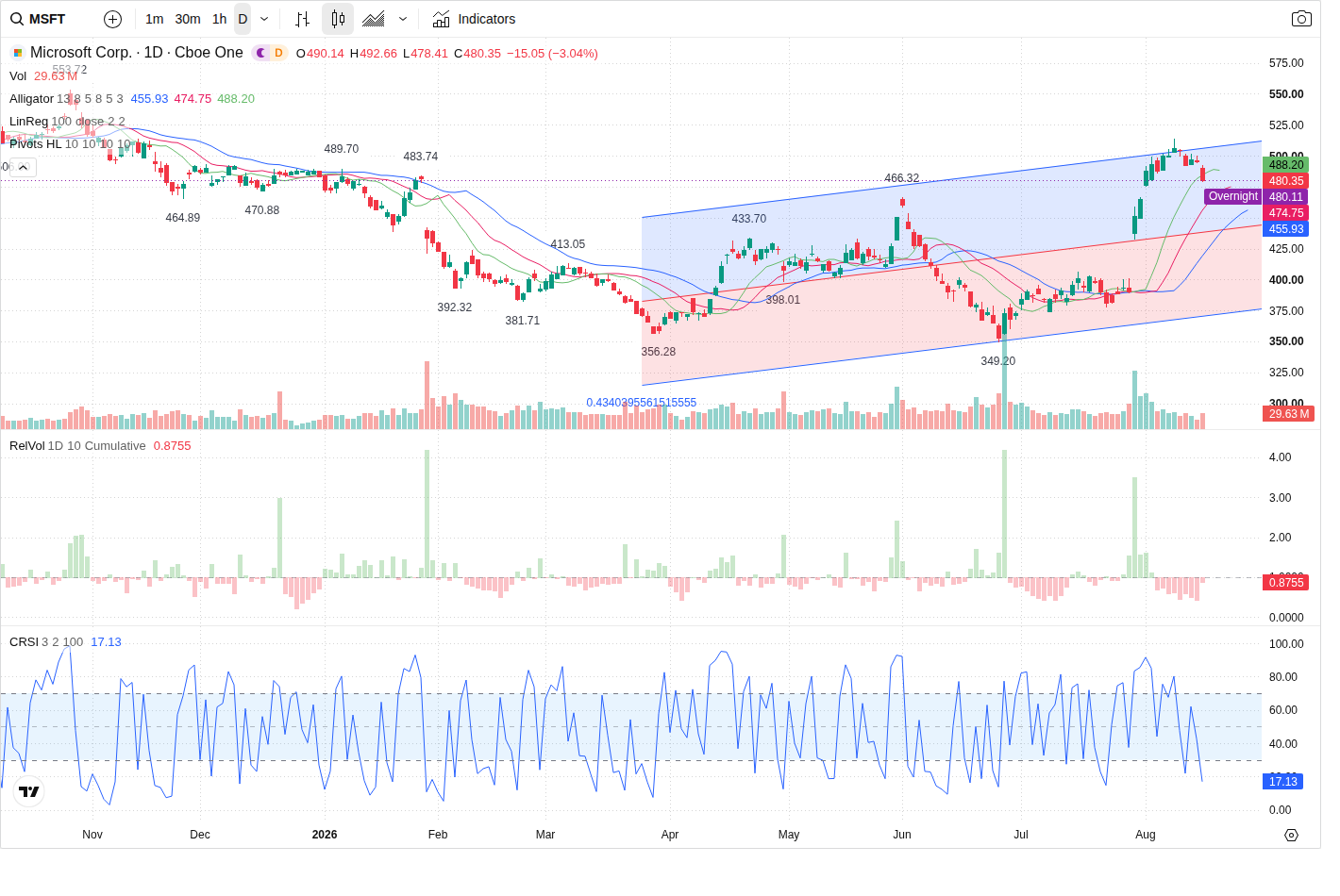
Task: Switch to the 1m timeframe
Action: click(x=155, y=19)
